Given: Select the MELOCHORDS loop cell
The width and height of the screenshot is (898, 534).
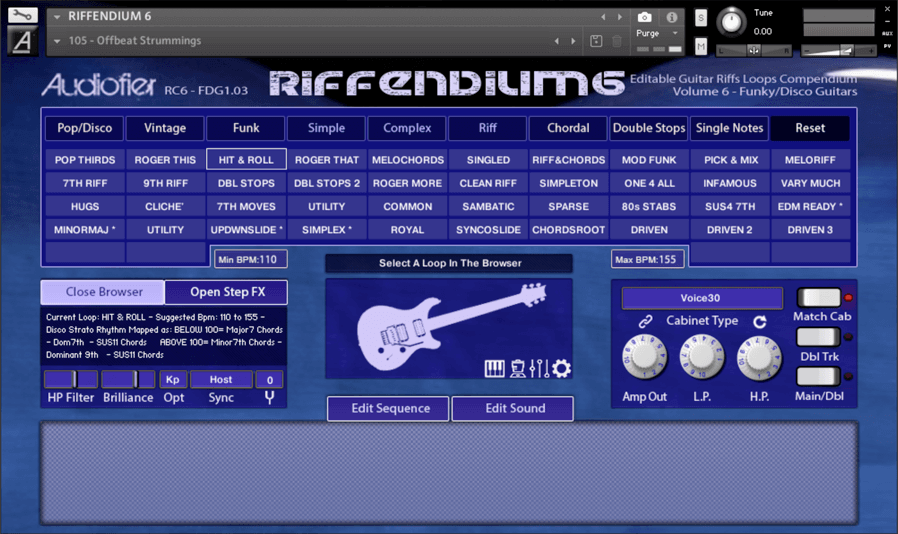Looking at the screenshot, I should tap(407, 160).
